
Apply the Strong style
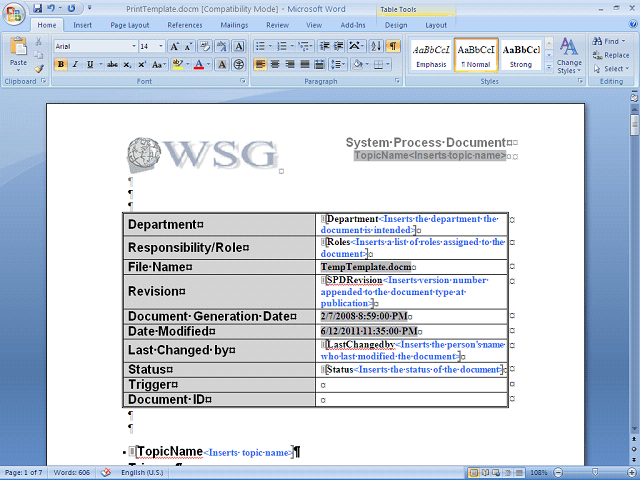click(x=521, y=56)
